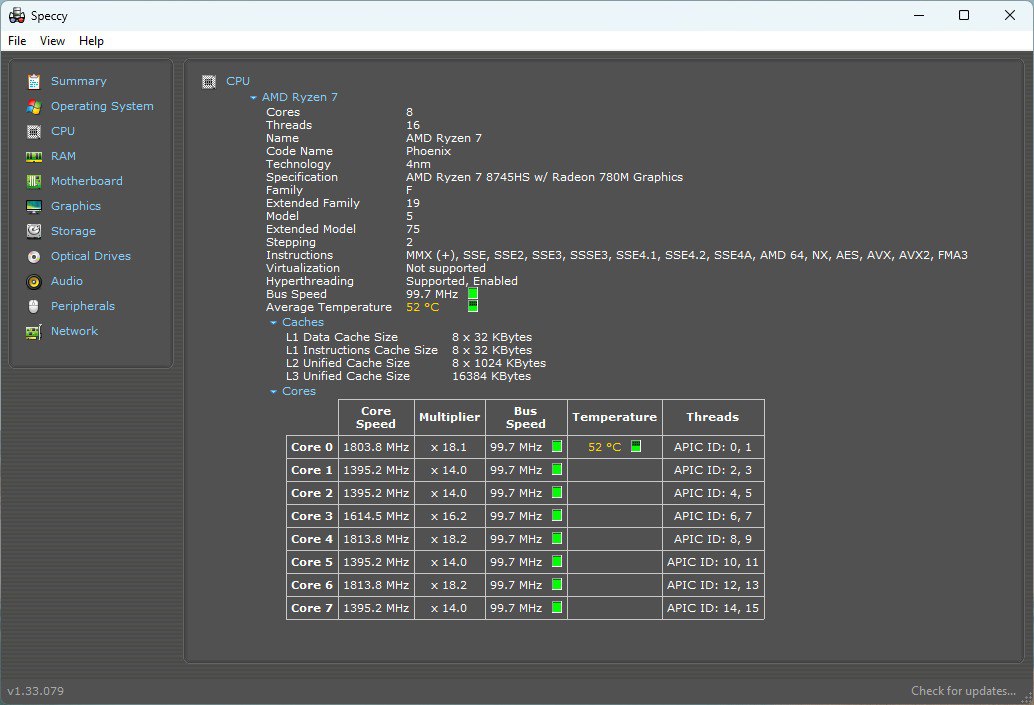The width and height of the screenshot is (1034, 705).
Task: Click the Average Temperature green indicator
Action: pyautogui.click(x=473, y=307)
